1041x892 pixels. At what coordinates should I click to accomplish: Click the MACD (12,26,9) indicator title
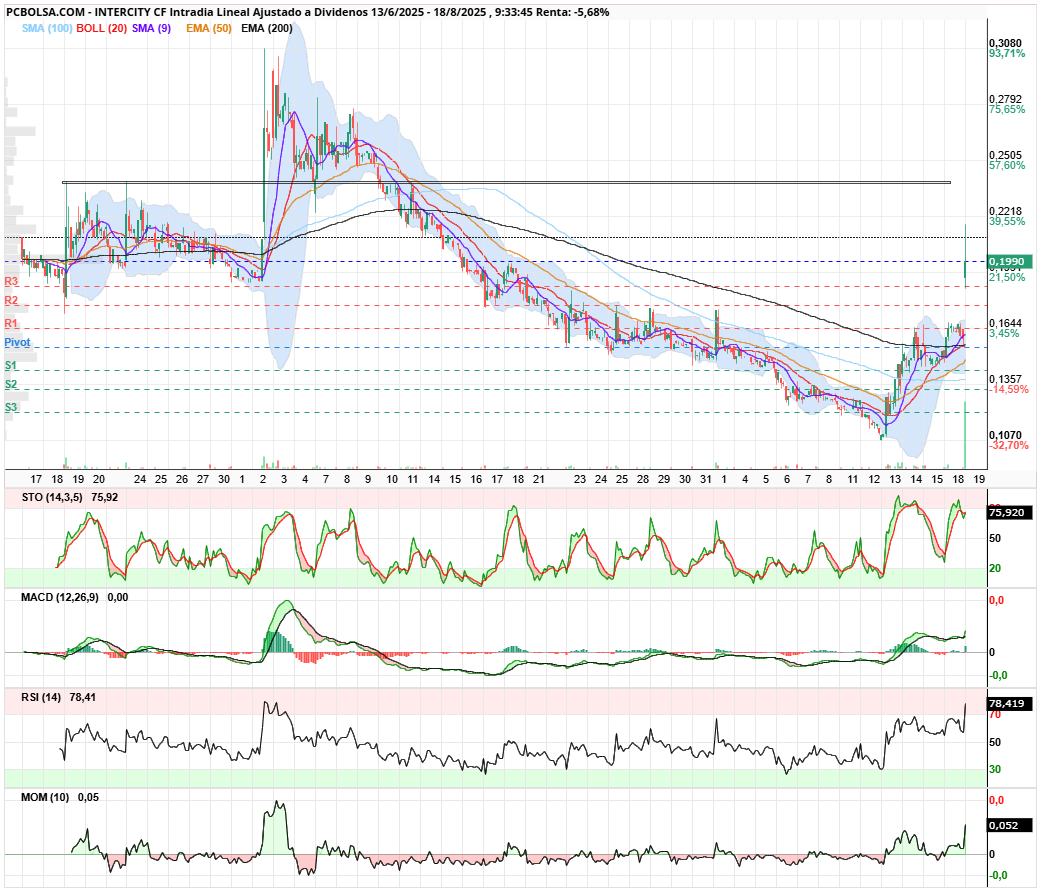60,597
